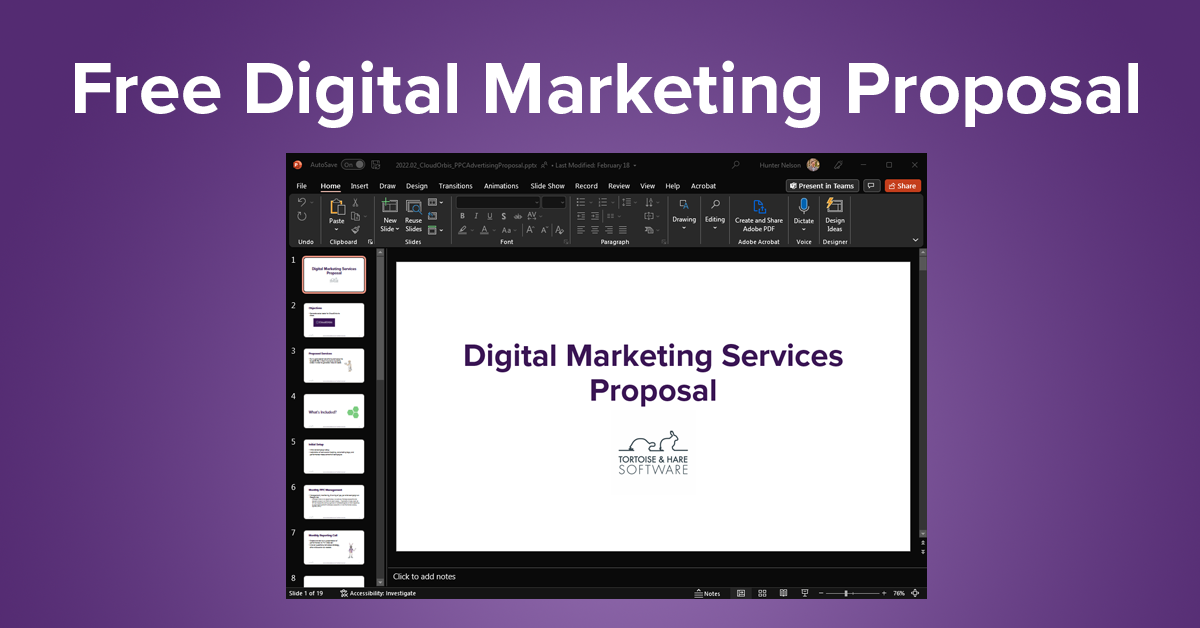Start Slide Show from status bar
The image size is (1200, 628).
[805, 593]
